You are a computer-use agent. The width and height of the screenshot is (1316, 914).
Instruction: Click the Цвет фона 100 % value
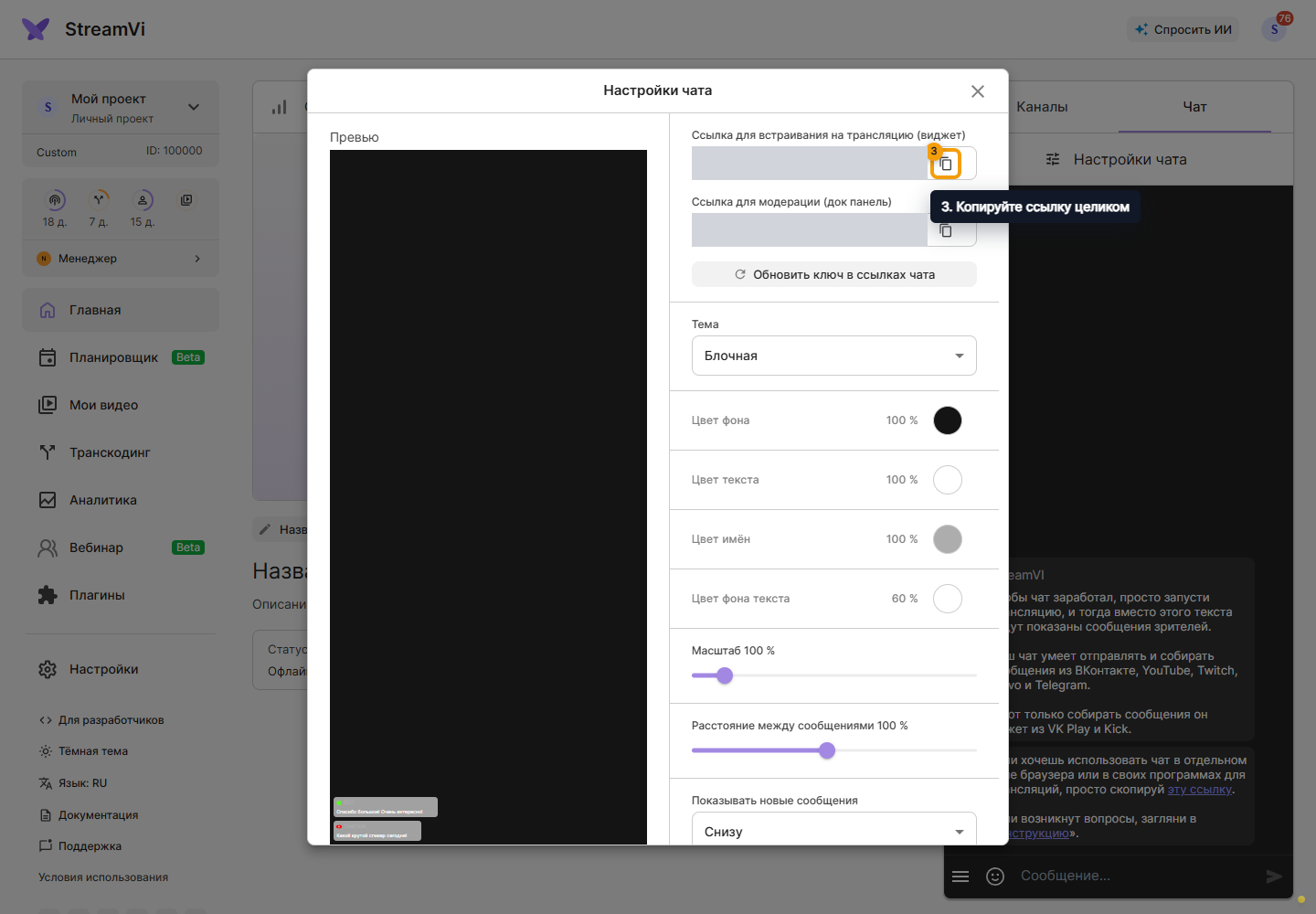[902, 420]
